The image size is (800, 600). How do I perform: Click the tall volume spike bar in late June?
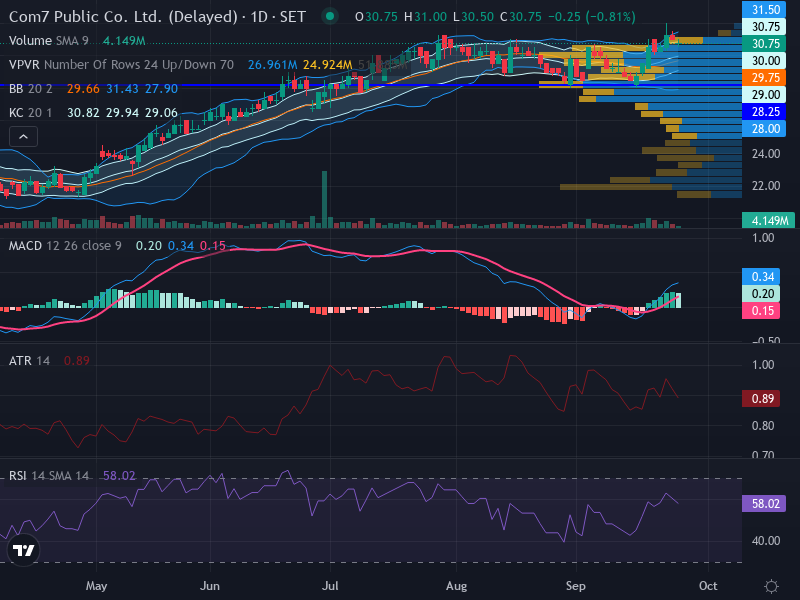point(324,199)
